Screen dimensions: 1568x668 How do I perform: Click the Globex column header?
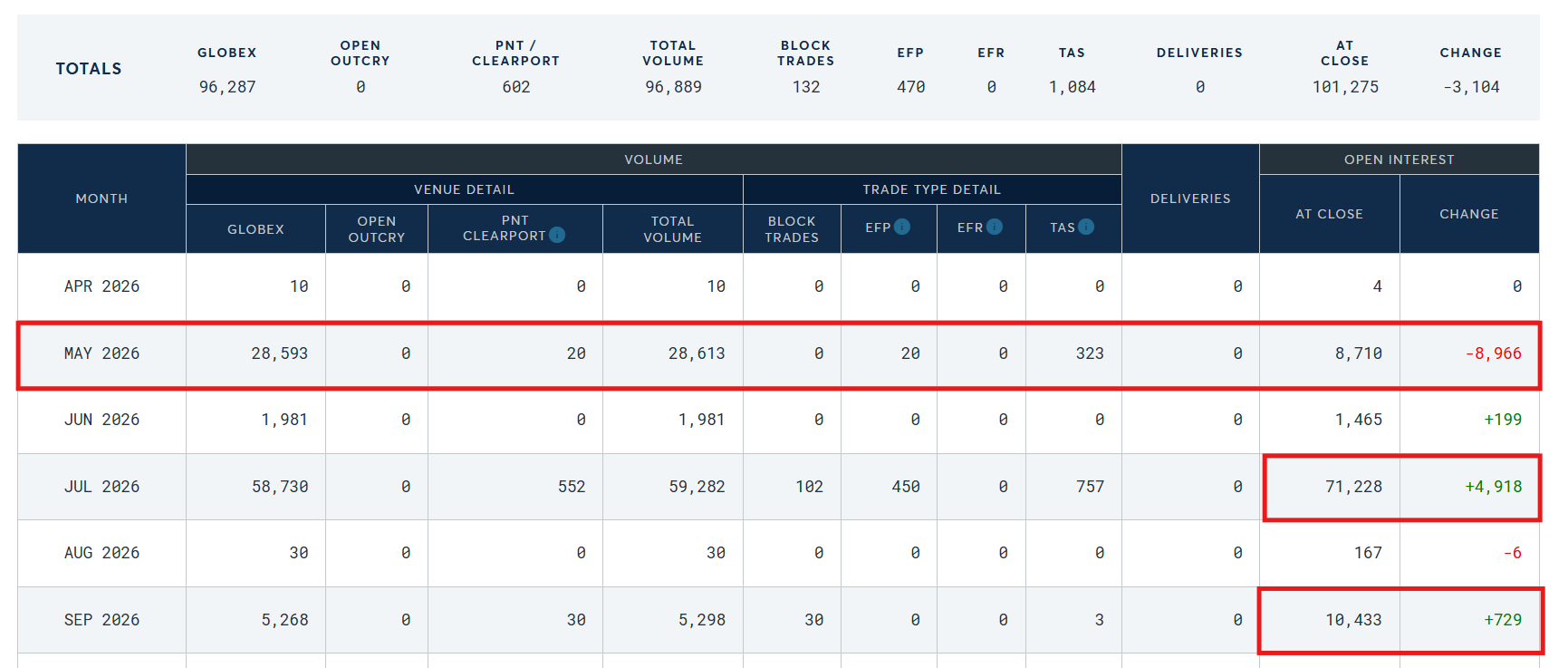255,229
